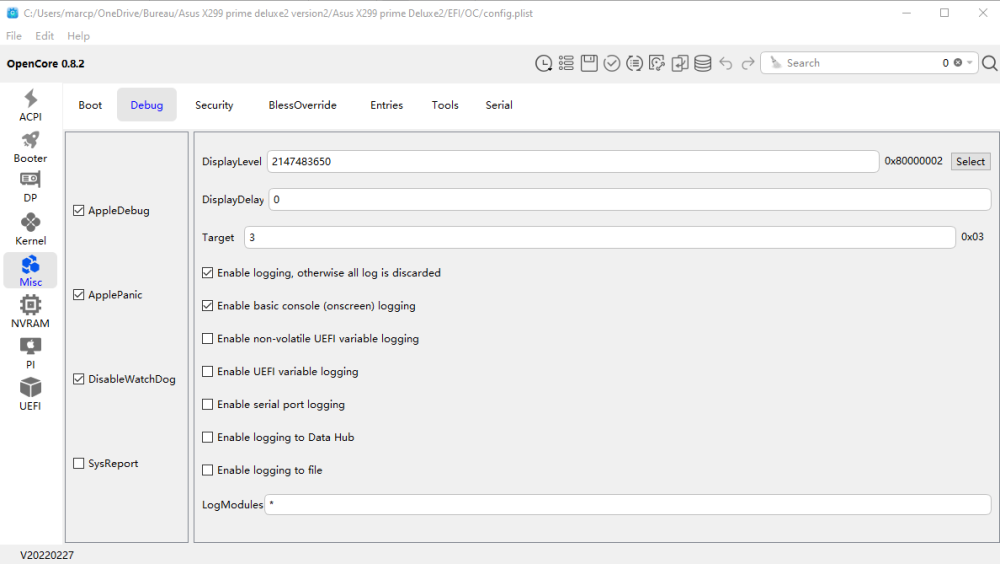Switch to the Tools tab
1000x564 pixels.
click(445, 105)
